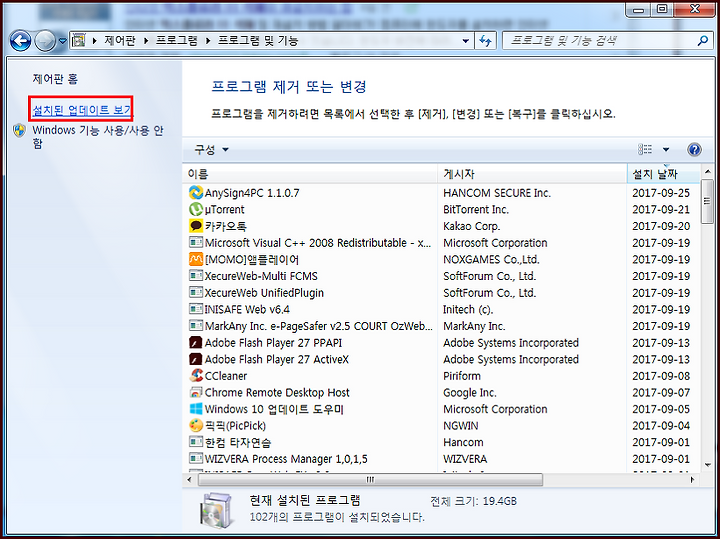Select the install date 2017-09-08
Screen dimensions: 720x539
[x=661, y=376]
